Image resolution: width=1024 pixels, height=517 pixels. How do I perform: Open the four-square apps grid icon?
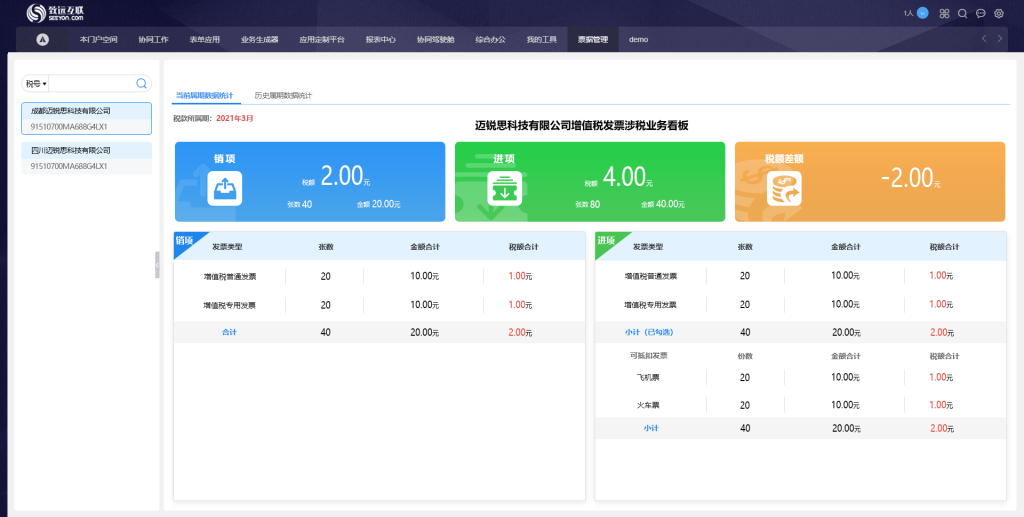point(944,14)
